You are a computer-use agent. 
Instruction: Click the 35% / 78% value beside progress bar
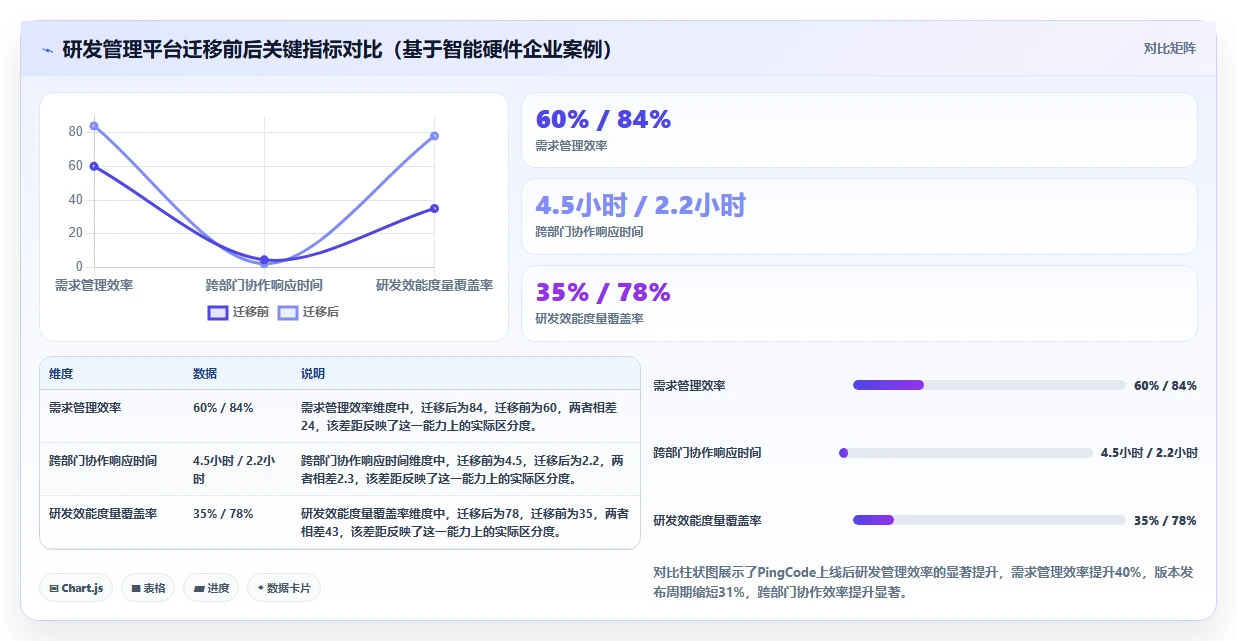(1165, 521)
